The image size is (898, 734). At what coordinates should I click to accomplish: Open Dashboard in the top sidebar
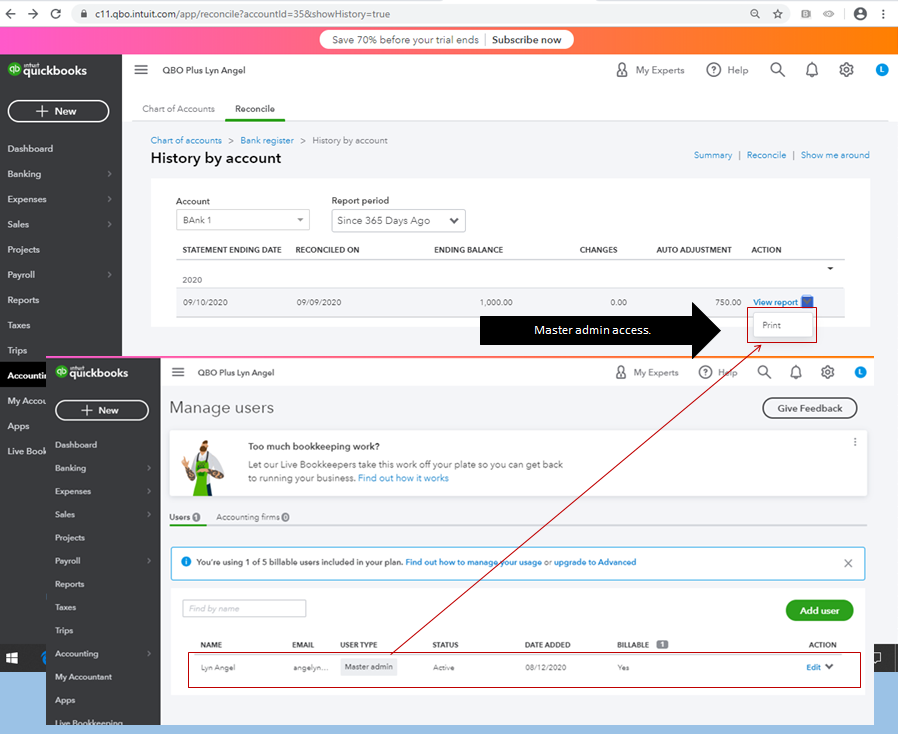[30, 148]
